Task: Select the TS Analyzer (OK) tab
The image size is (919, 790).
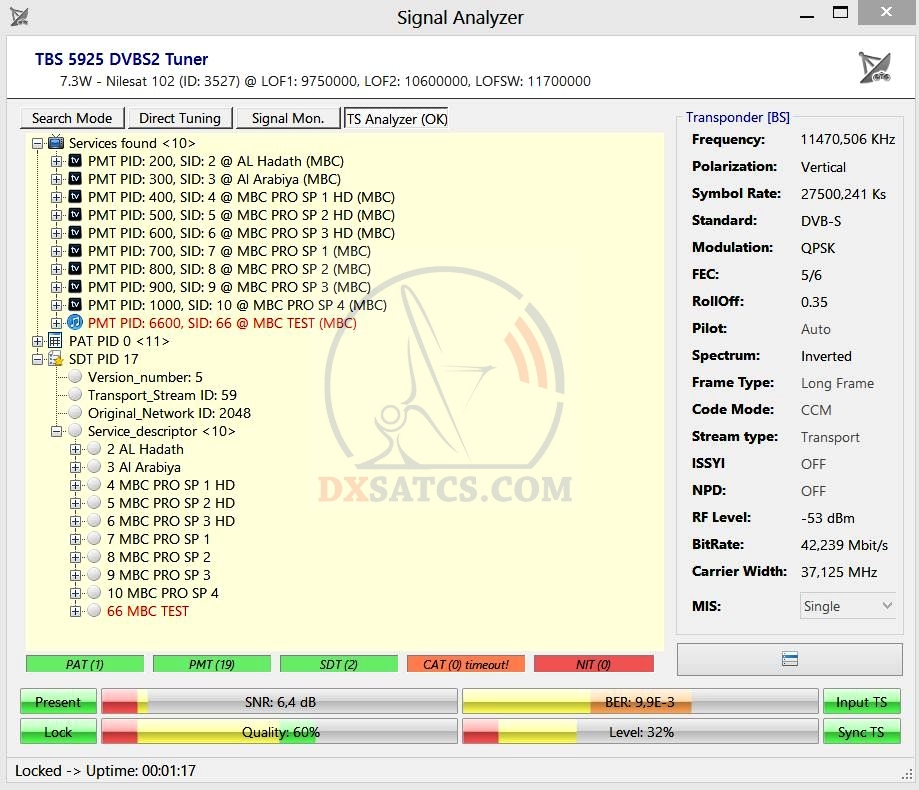Action: (x=397, y=118)
